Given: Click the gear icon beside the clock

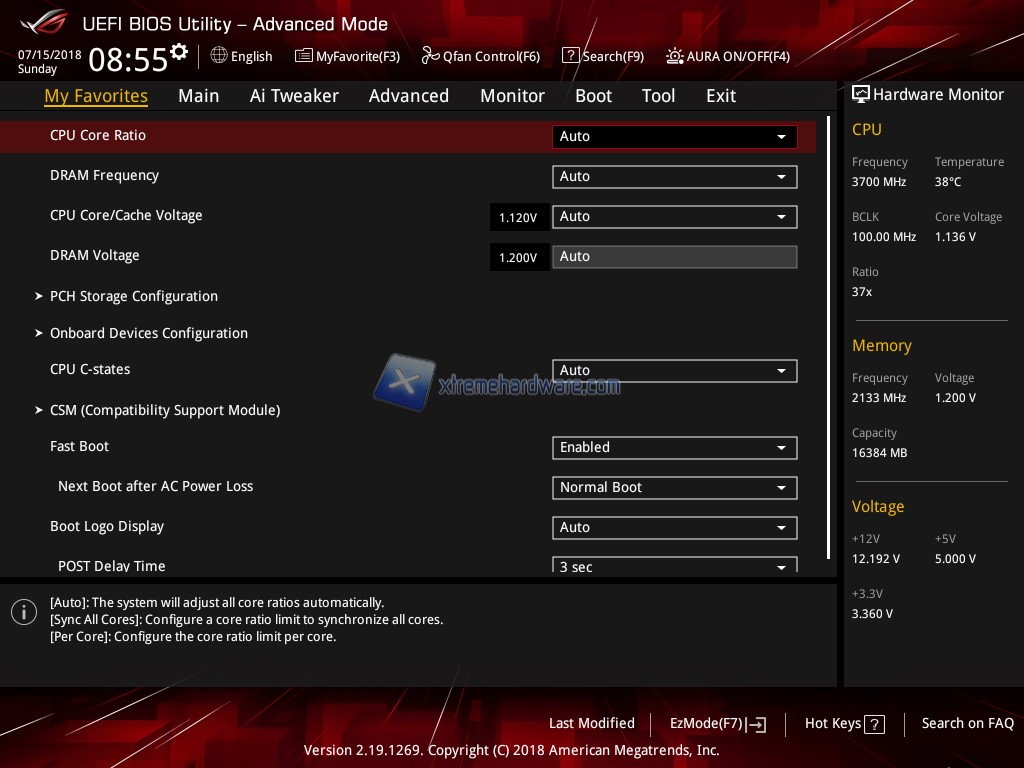Looking at the screenshot, I should pos(179,51).
